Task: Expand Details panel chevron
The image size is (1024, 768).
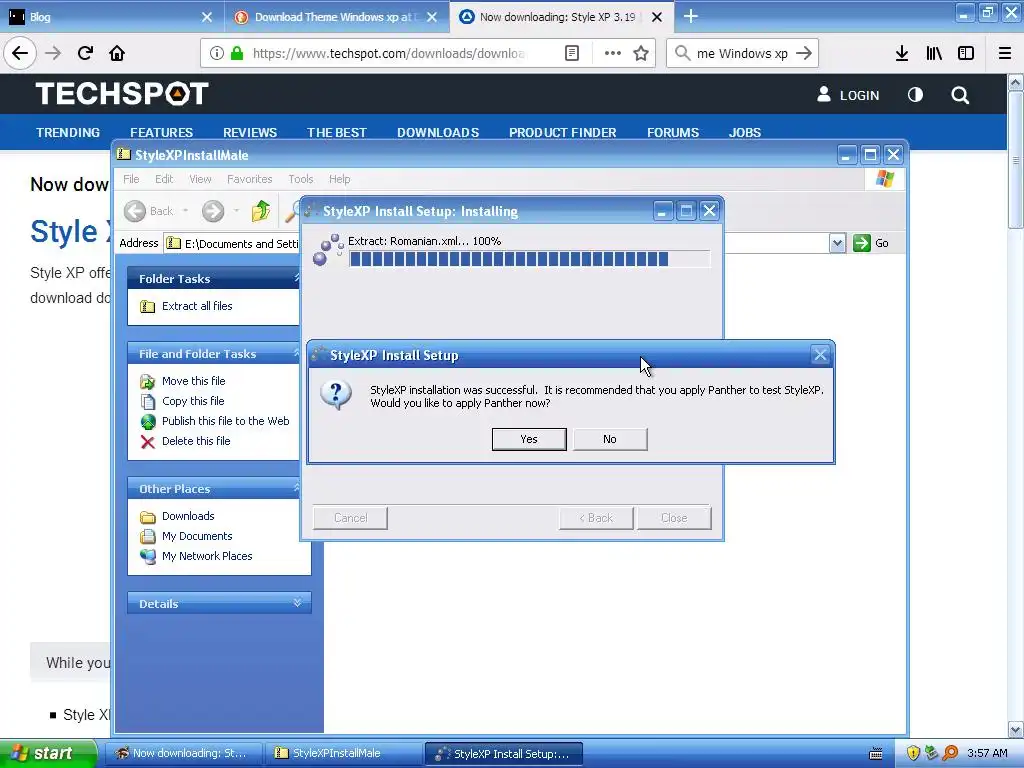Action: [x=297, y=603]
